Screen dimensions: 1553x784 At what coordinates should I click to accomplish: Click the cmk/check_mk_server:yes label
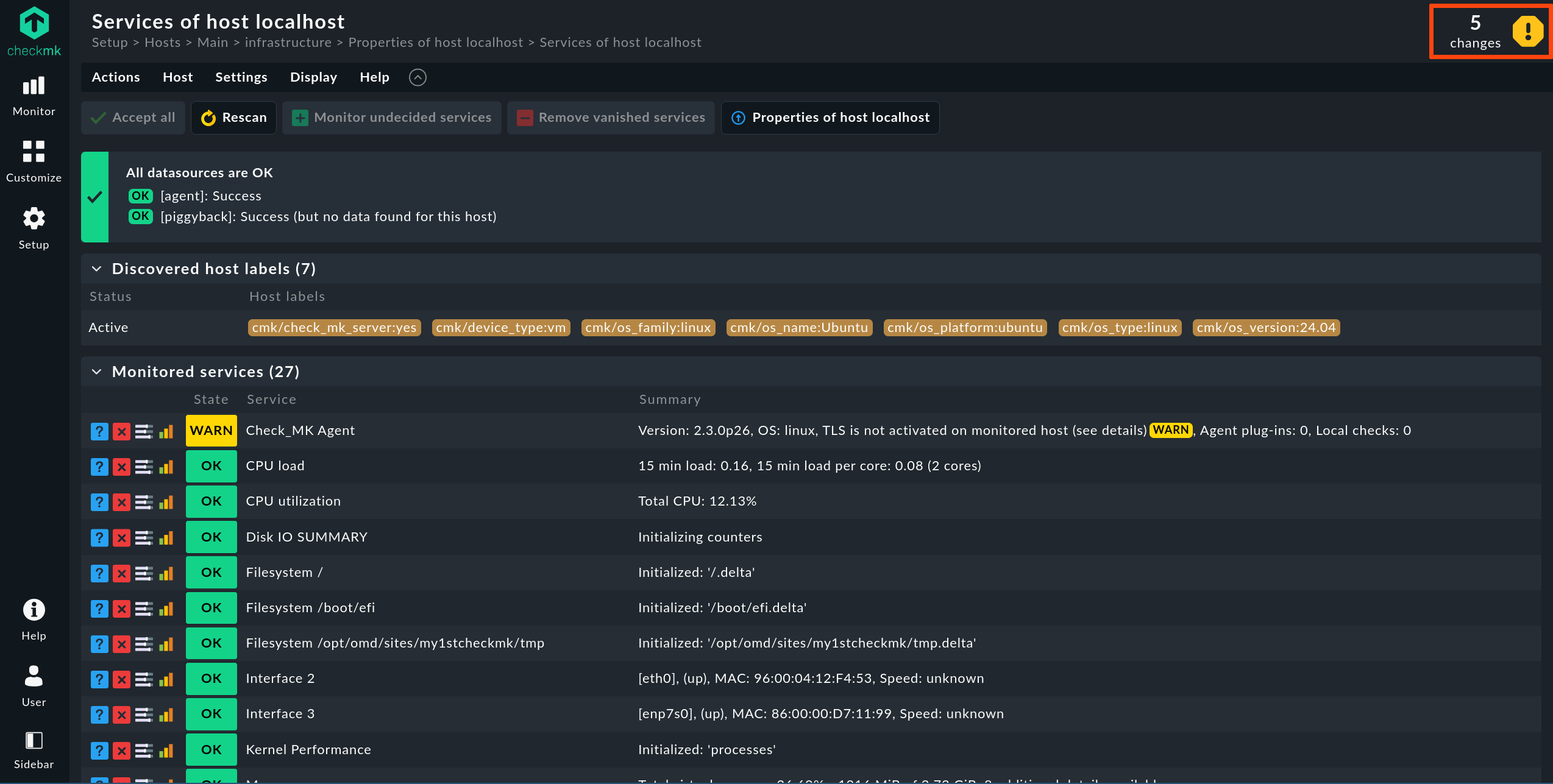(x=335, y=328)
